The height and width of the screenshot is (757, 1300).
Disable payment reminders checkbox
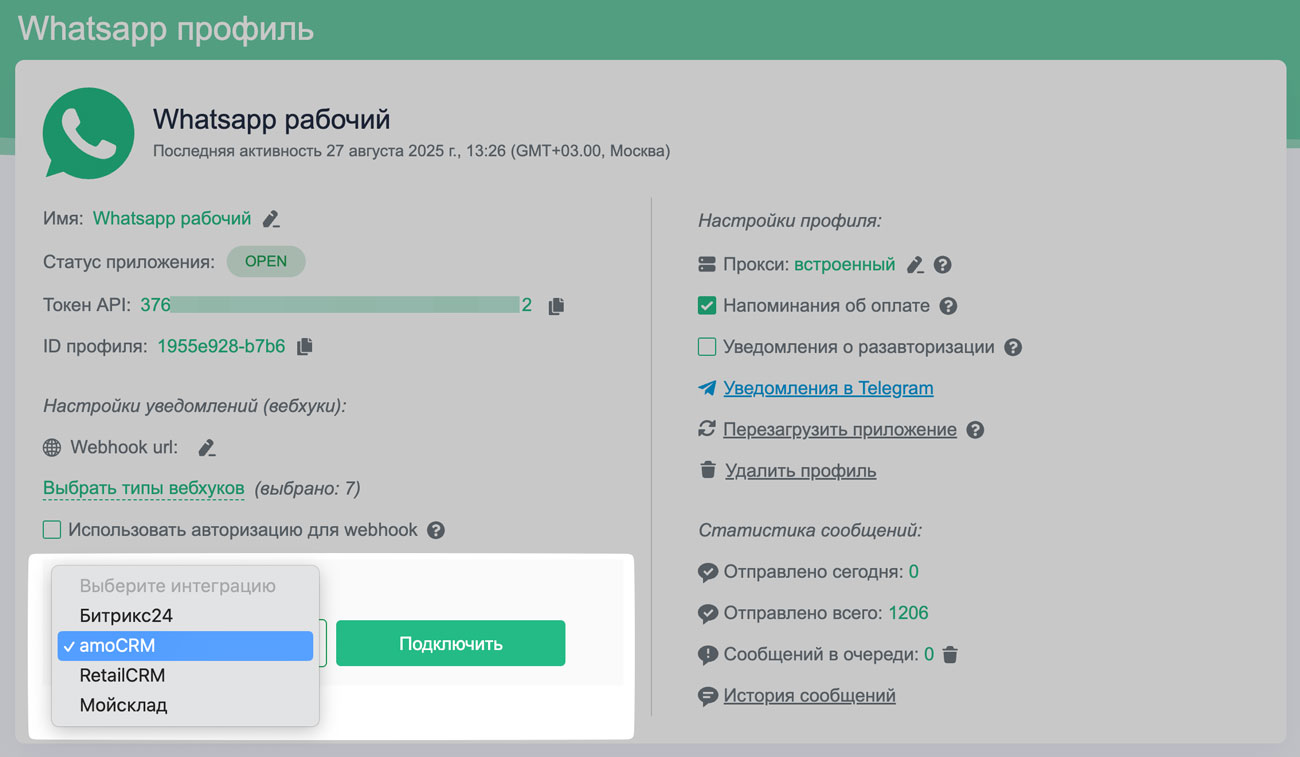pos(707,305)
